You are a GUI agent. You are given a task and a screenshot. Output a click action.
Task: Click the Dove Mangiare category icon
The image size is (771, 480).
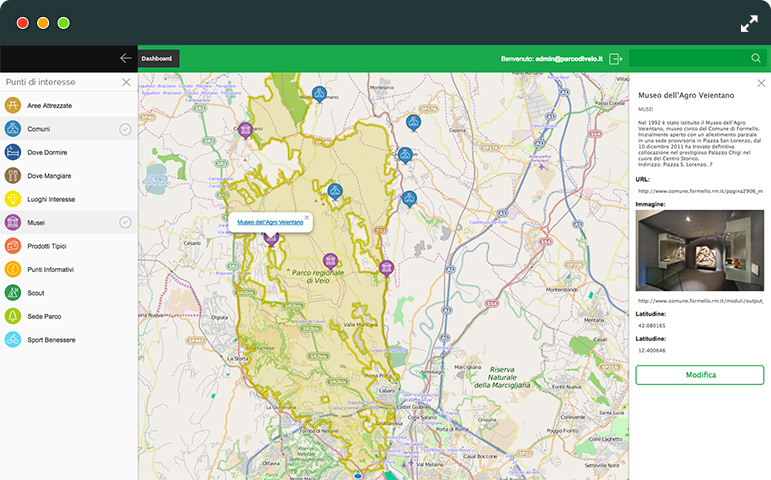click(13, 176)
